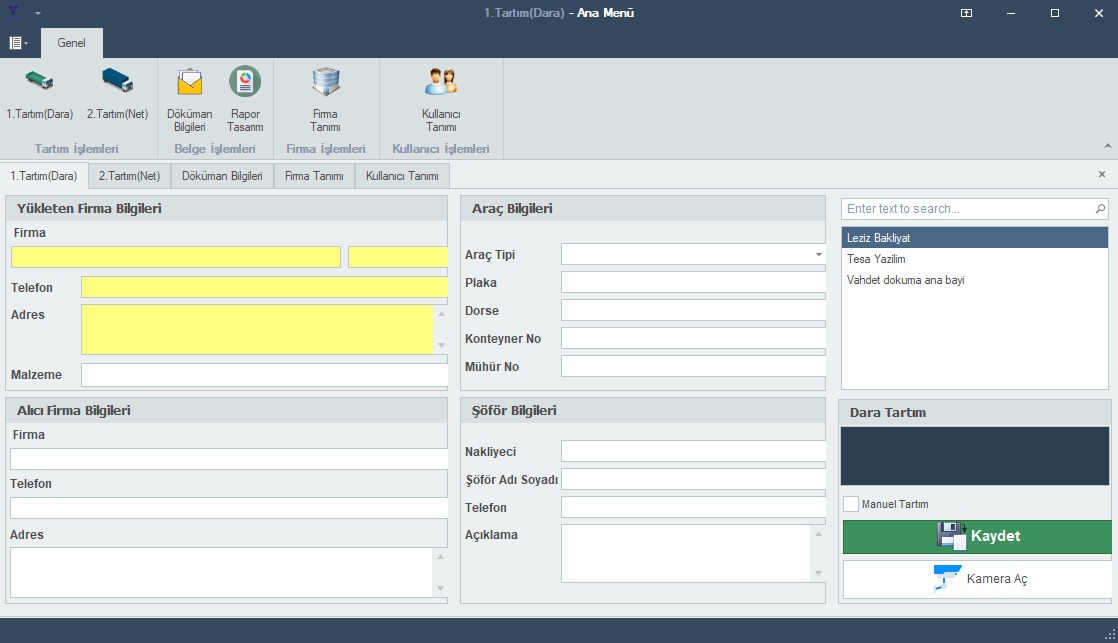The height and width of the screenshot is (643, 1118).
Task: Switch to the Firma Tanımı document tab
Action: point(314,176)
